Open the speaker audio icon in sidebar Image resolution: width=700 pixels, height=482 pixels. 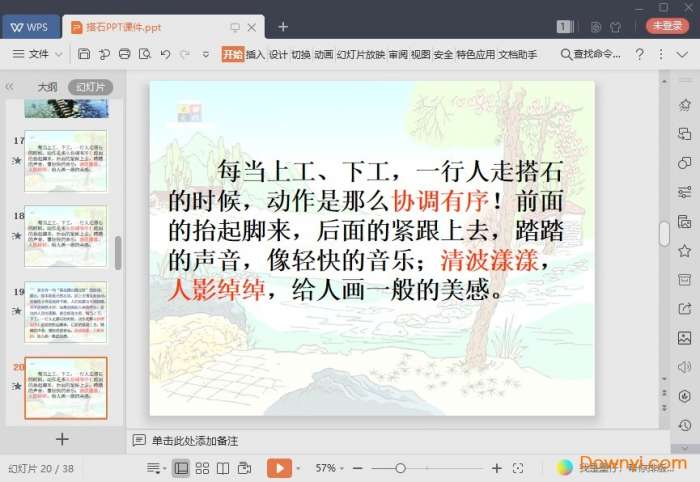click(x=684, y=367)
